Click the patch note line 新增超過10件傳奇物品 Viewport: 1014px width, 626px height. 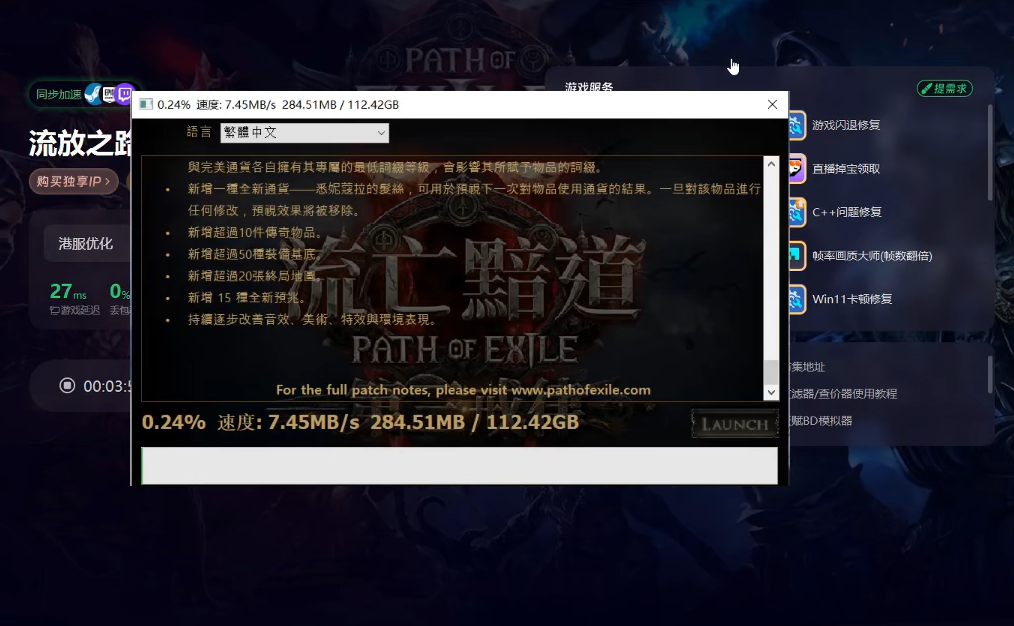point(255,232)
